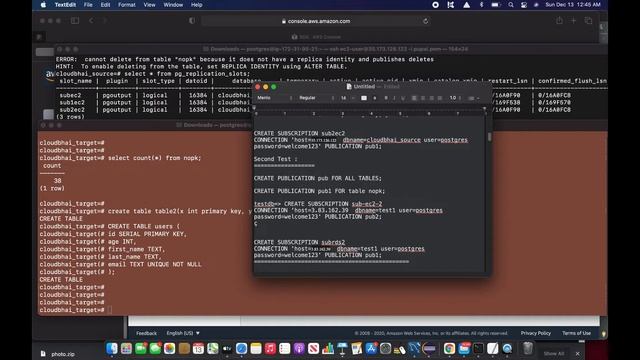Open TextEdit line spacing dropdown showing 1.0
Viewport: 640px width, 360px height.
(x=455, y=98)
